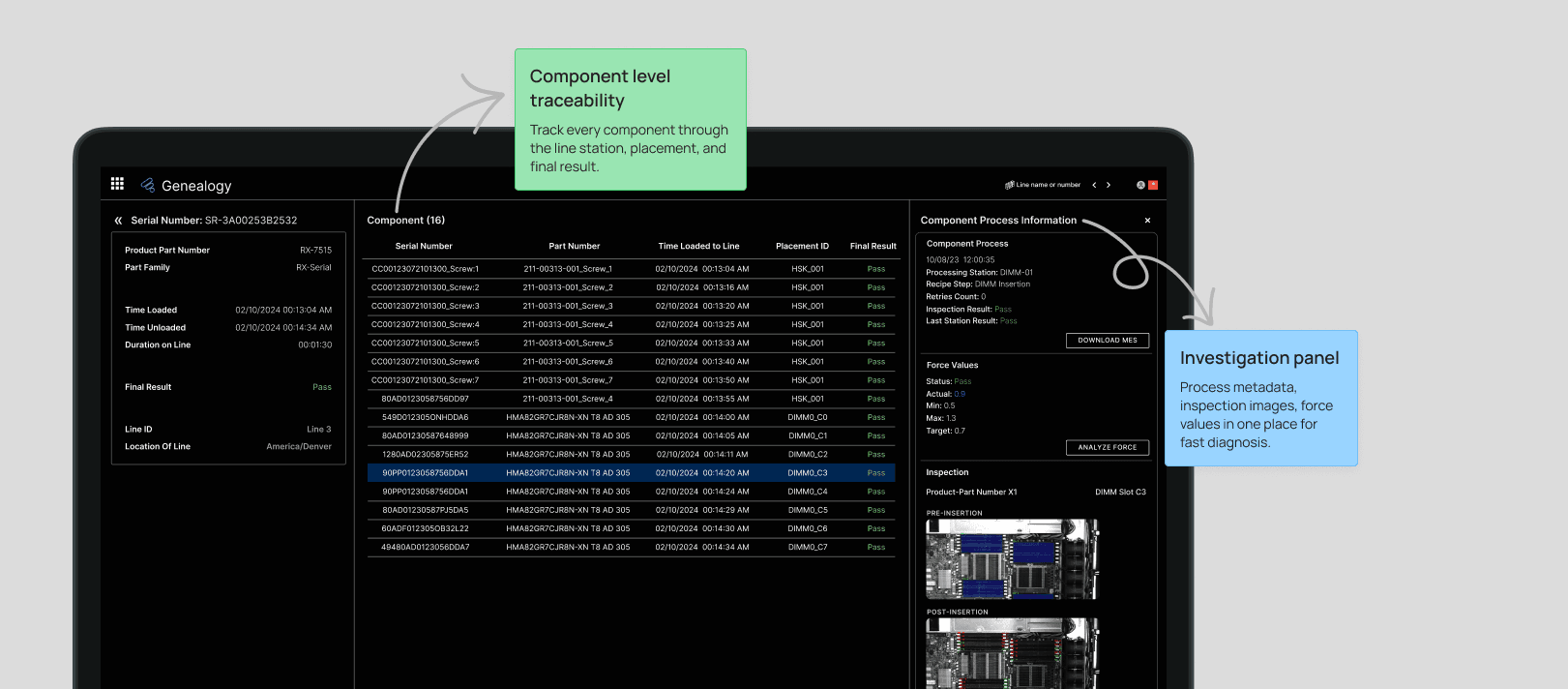Select the Screw:1 component row

click(631, 269)
